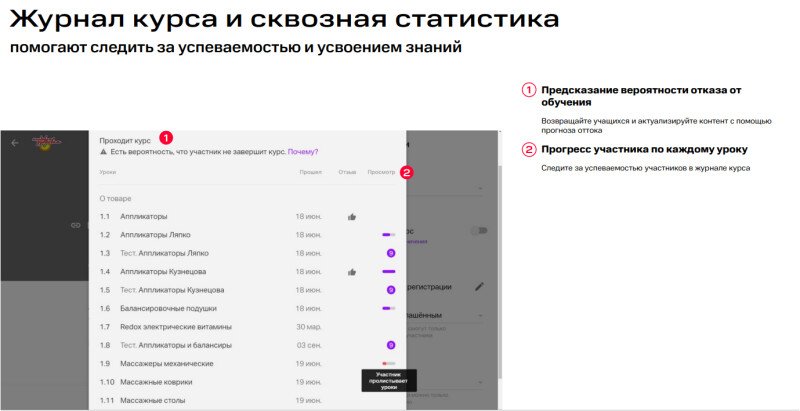Open lesson 1.7 'Redox электрические витамины'

[x=176, y=327]
